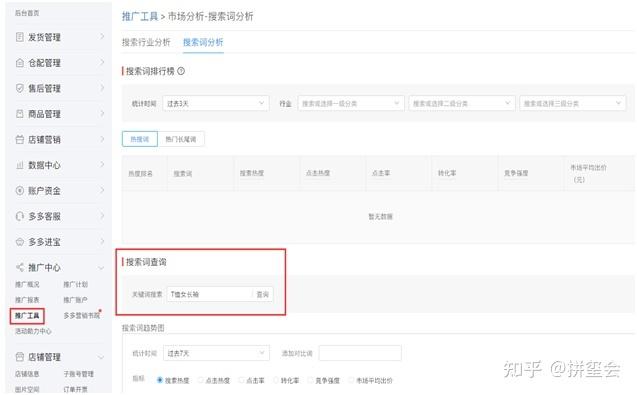The width and height of the screenshot is (637, 395).
Task: Click the 仓配管理 warehouse icon
Action: (x=20, y=63)
